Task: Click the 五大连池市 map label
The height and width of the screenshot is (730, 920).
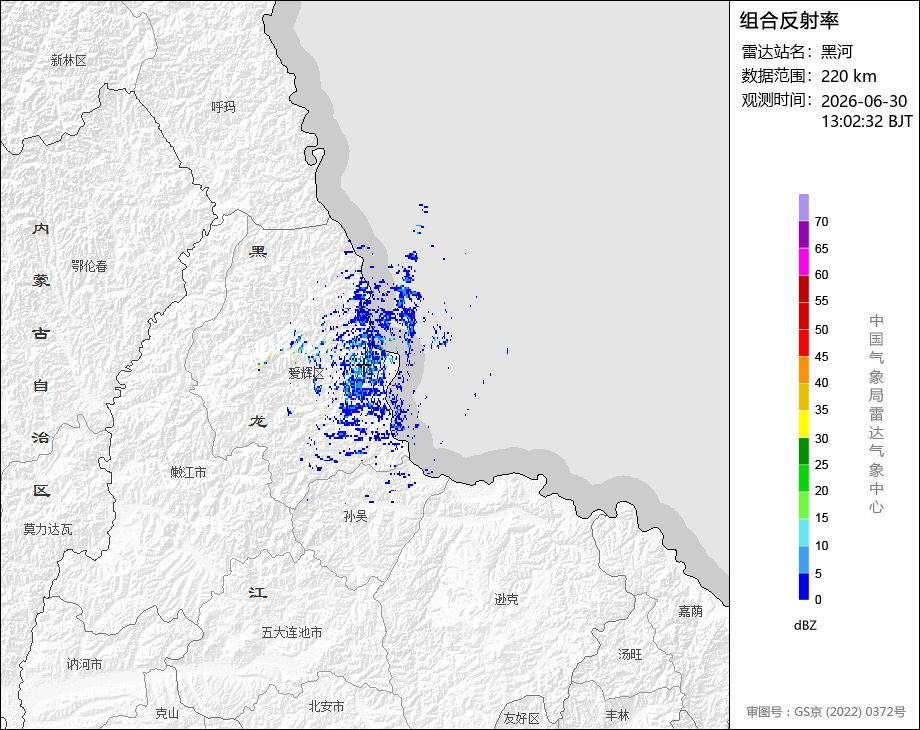Action: (x=292, y=633)
